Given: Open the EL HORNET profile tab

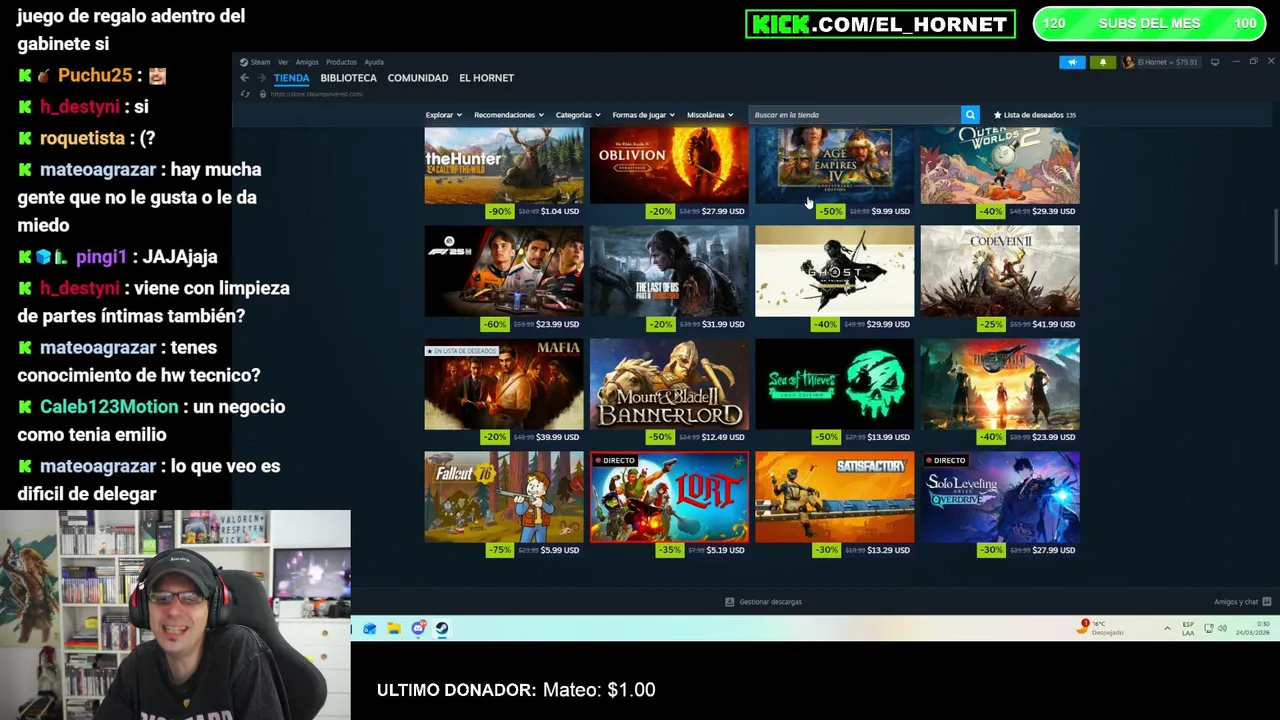Looking at the screenshot, I should [x=487, y=78].
